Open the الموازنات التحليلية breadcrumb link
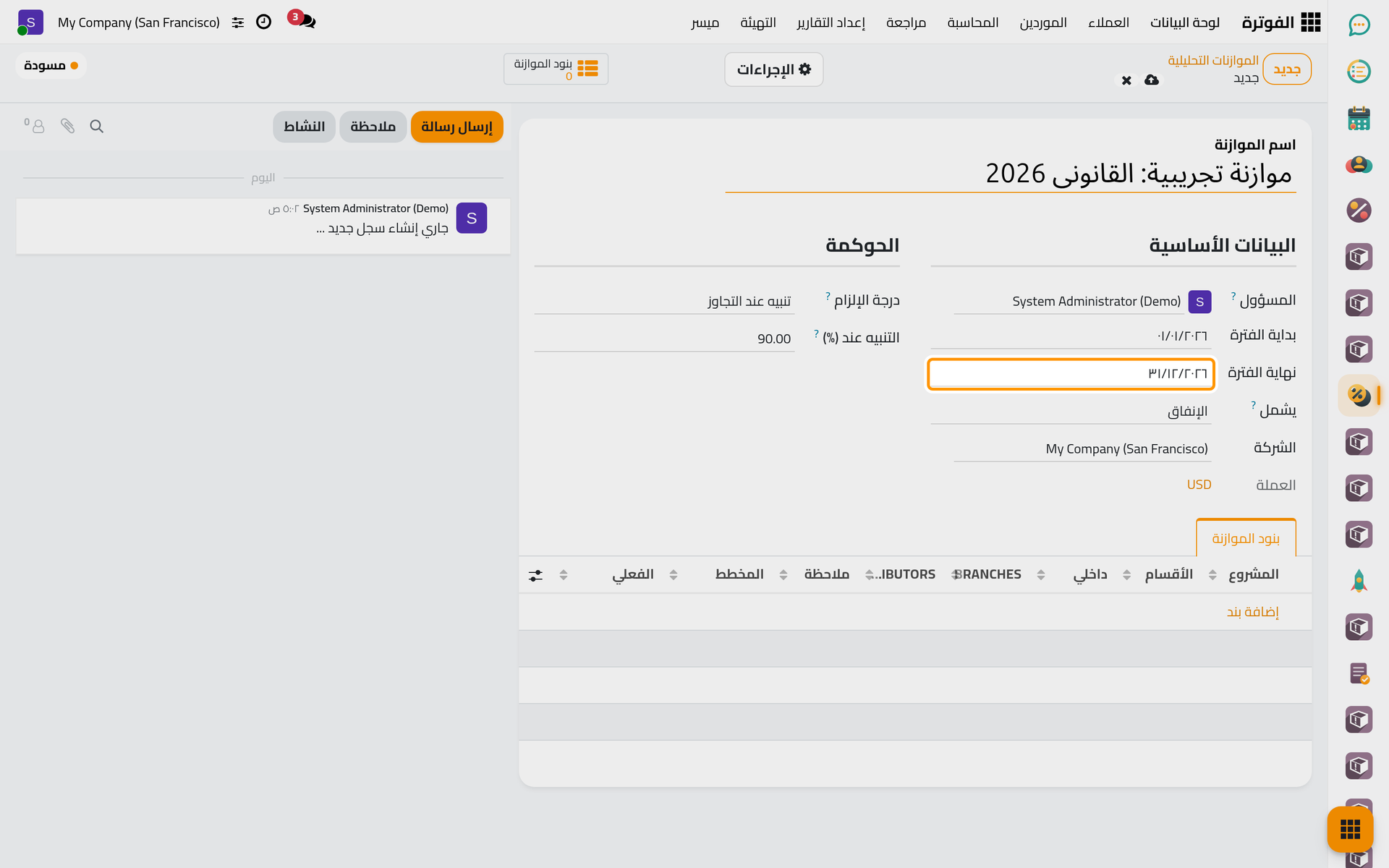Image resolution: width=1389 pixels, height=868 pixels. [x=1213, y=60]
